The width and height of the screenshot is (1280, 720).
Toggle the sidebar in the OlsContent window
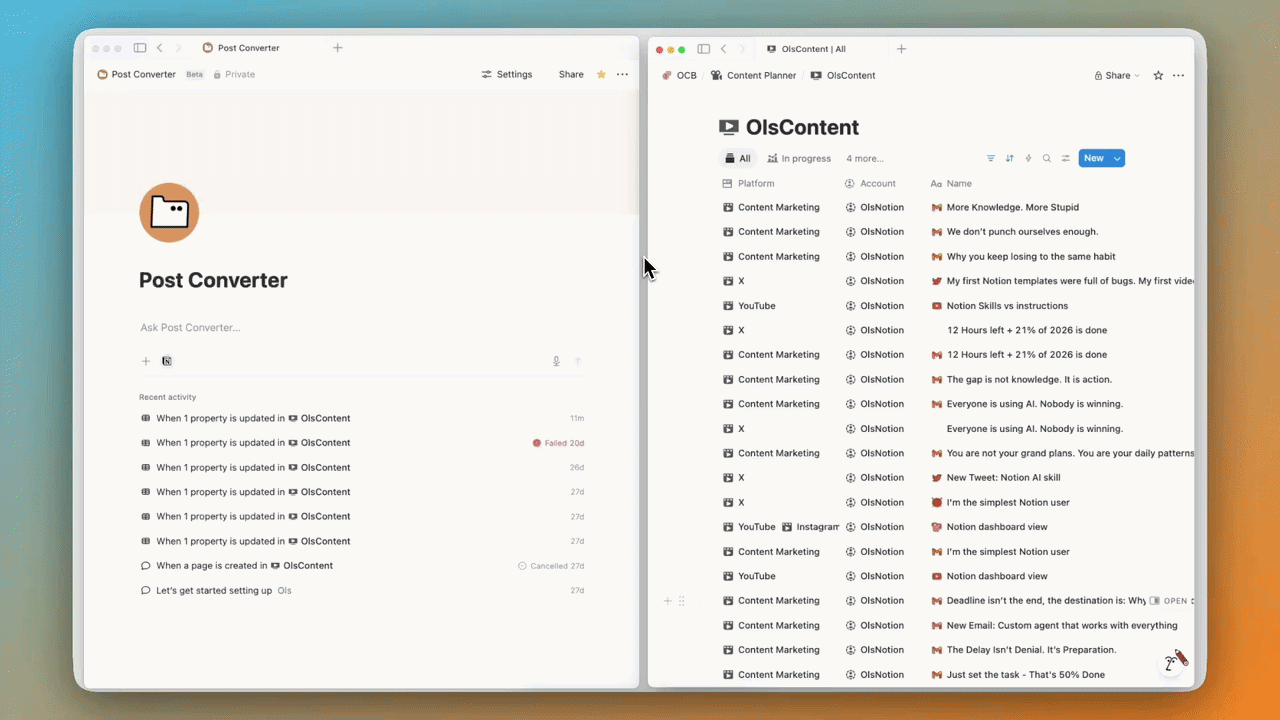(704, 49)
